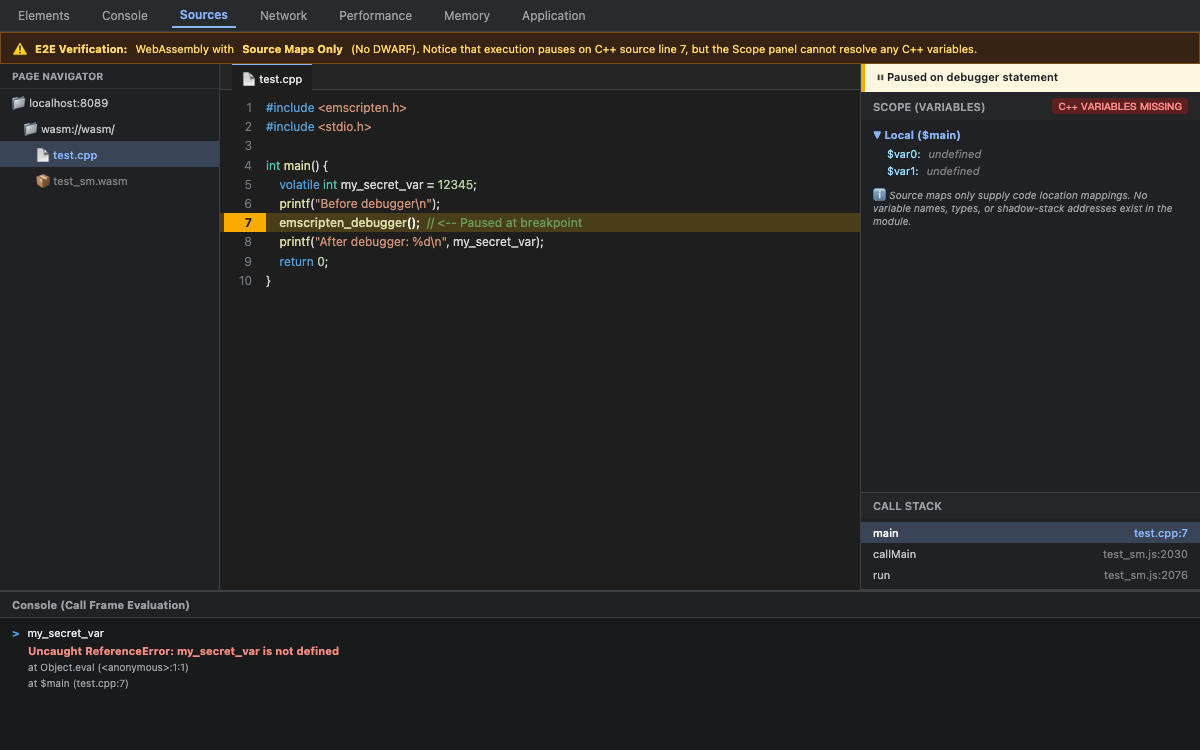Click the Uncaught ReferenceError message
The height and width of the screenshot is (750, 1200).
(183, 651)
